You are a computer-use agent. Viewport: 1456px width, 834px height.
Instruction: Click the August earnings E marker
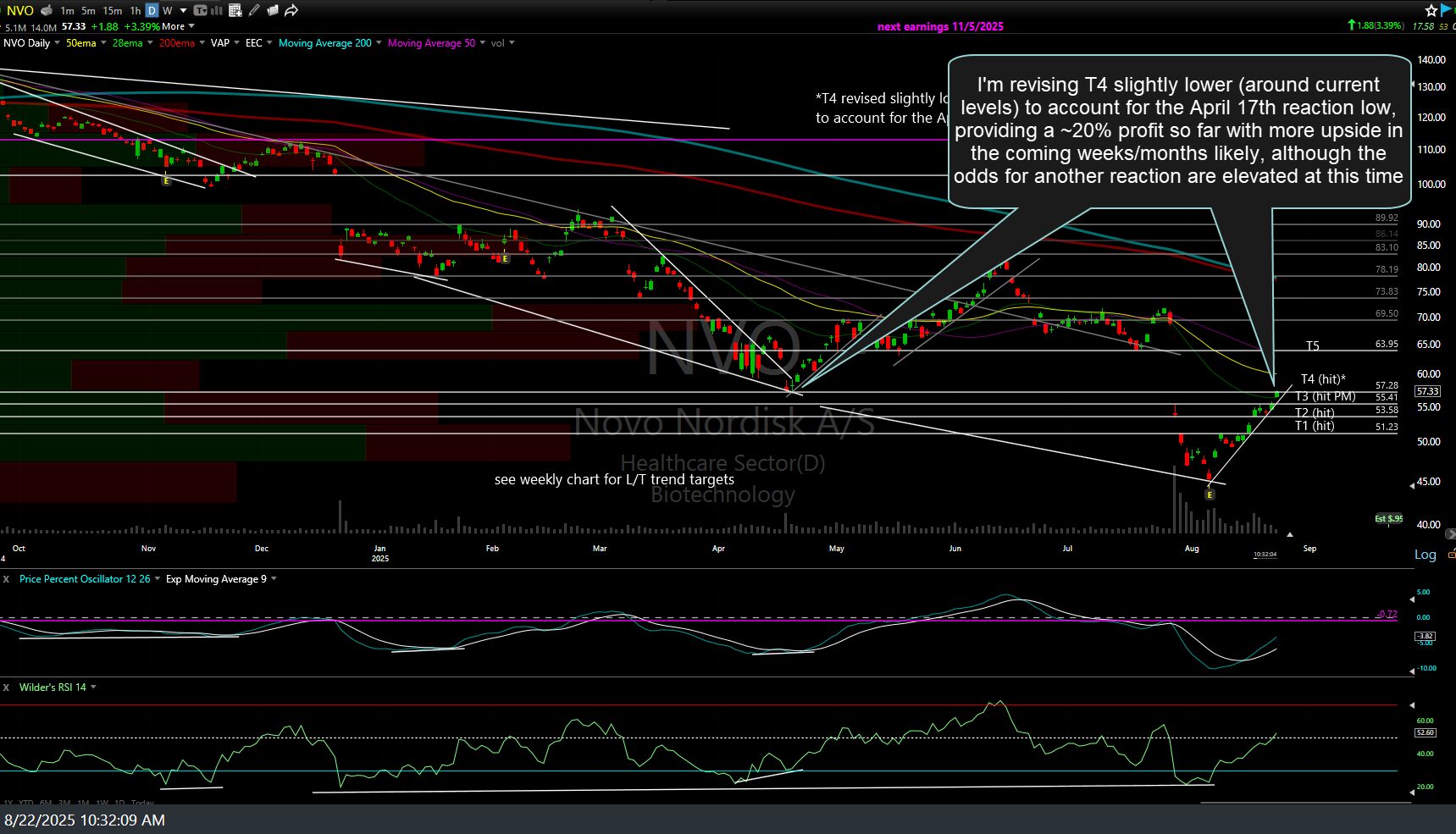pyautogui.click(x=1210, y=494)
